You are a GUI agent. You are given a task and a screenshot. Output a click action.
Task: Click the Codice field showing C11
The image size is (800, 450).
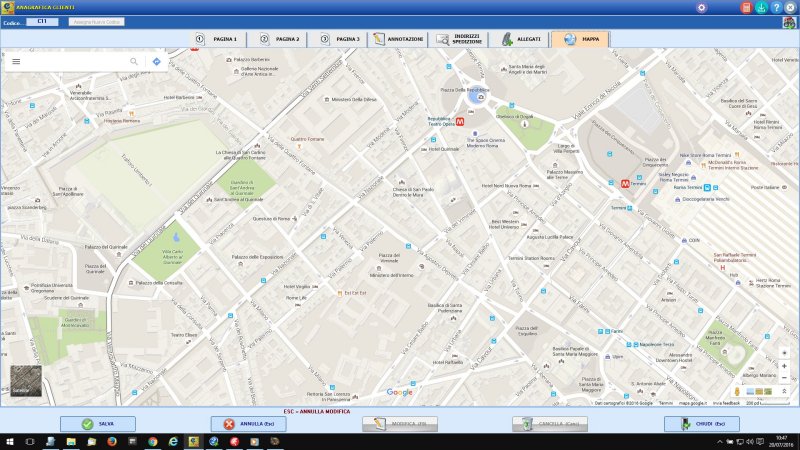(x=42, y=21)
